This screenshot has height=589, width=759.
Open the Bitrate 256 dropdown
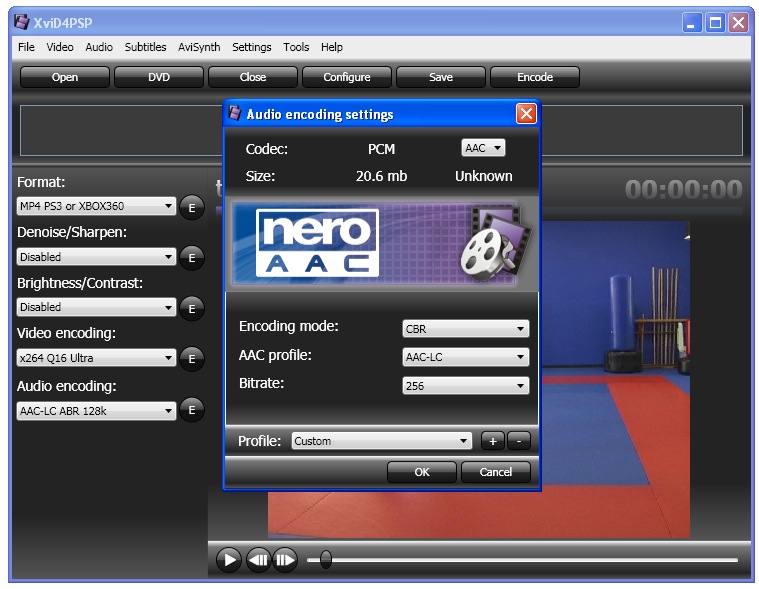click(x=466, y=386)
